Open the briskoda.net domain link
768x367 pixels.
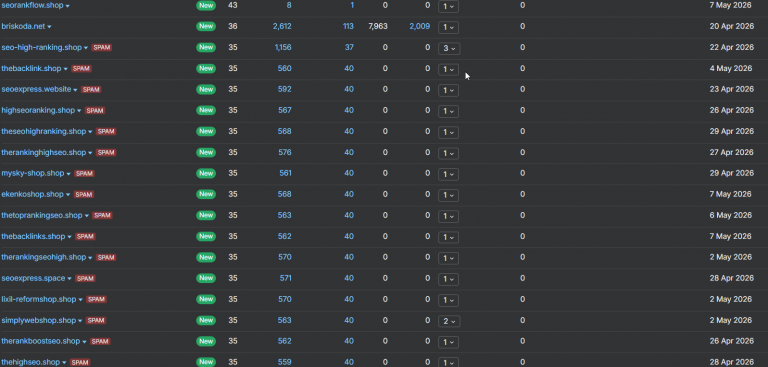24,26
